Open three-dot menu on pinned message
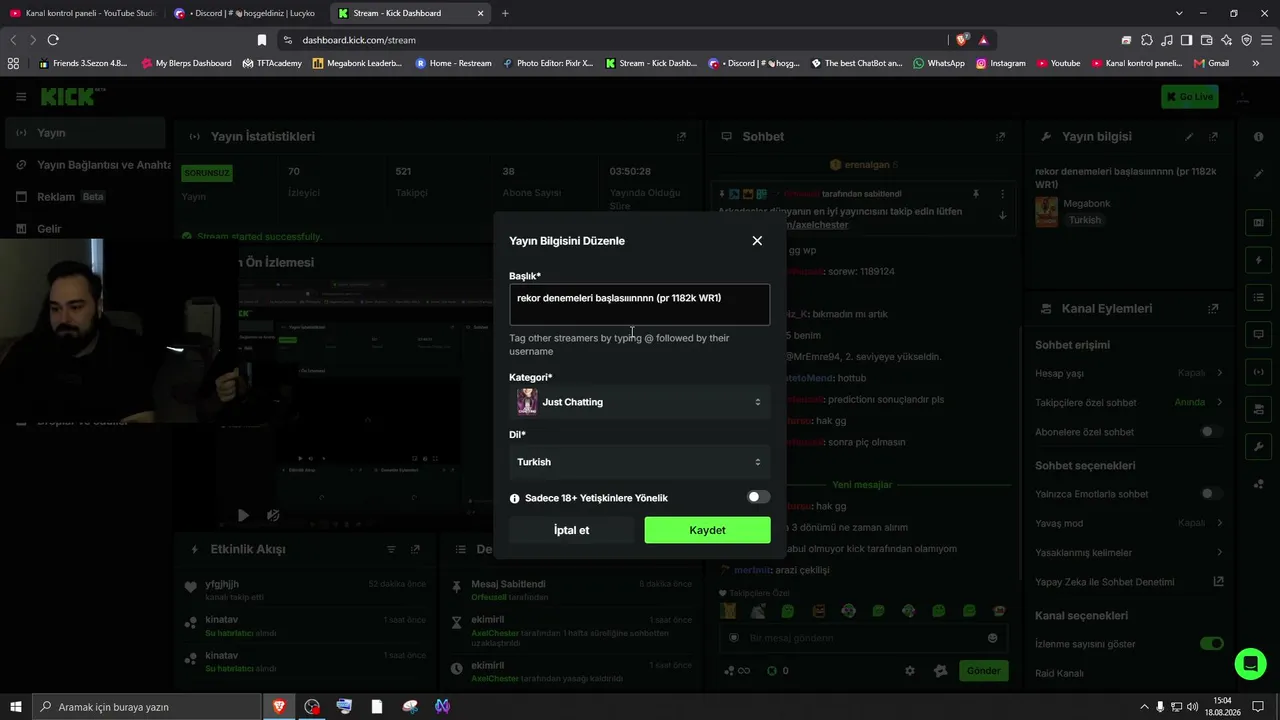Viewport: 1280px width, 720px height. click(x=1002, y=193)
